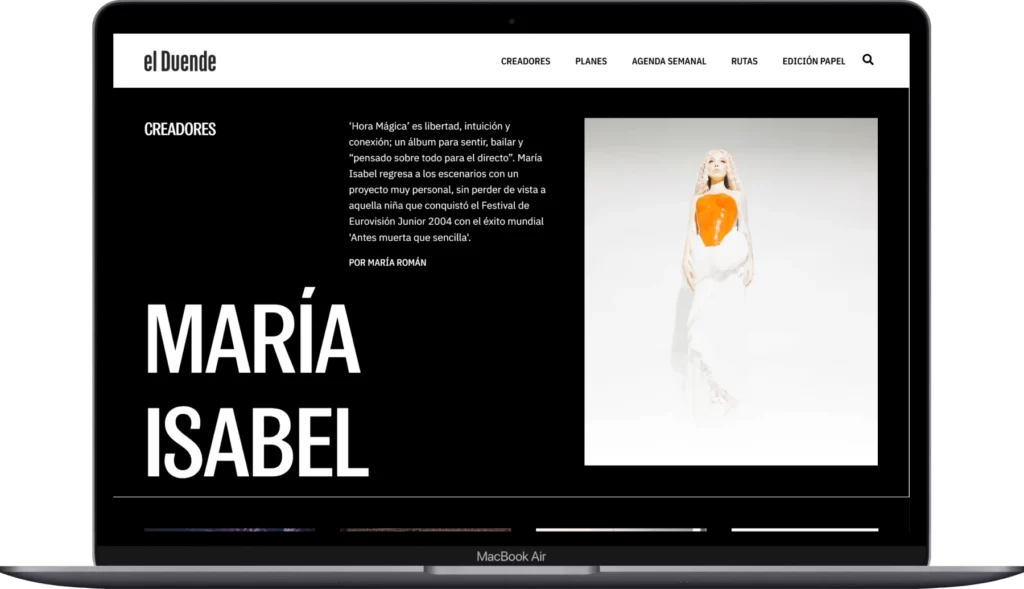This screenshot has height=589, width=1024.
Task: Open the third article thumbnail below
Action: (620, 530)
